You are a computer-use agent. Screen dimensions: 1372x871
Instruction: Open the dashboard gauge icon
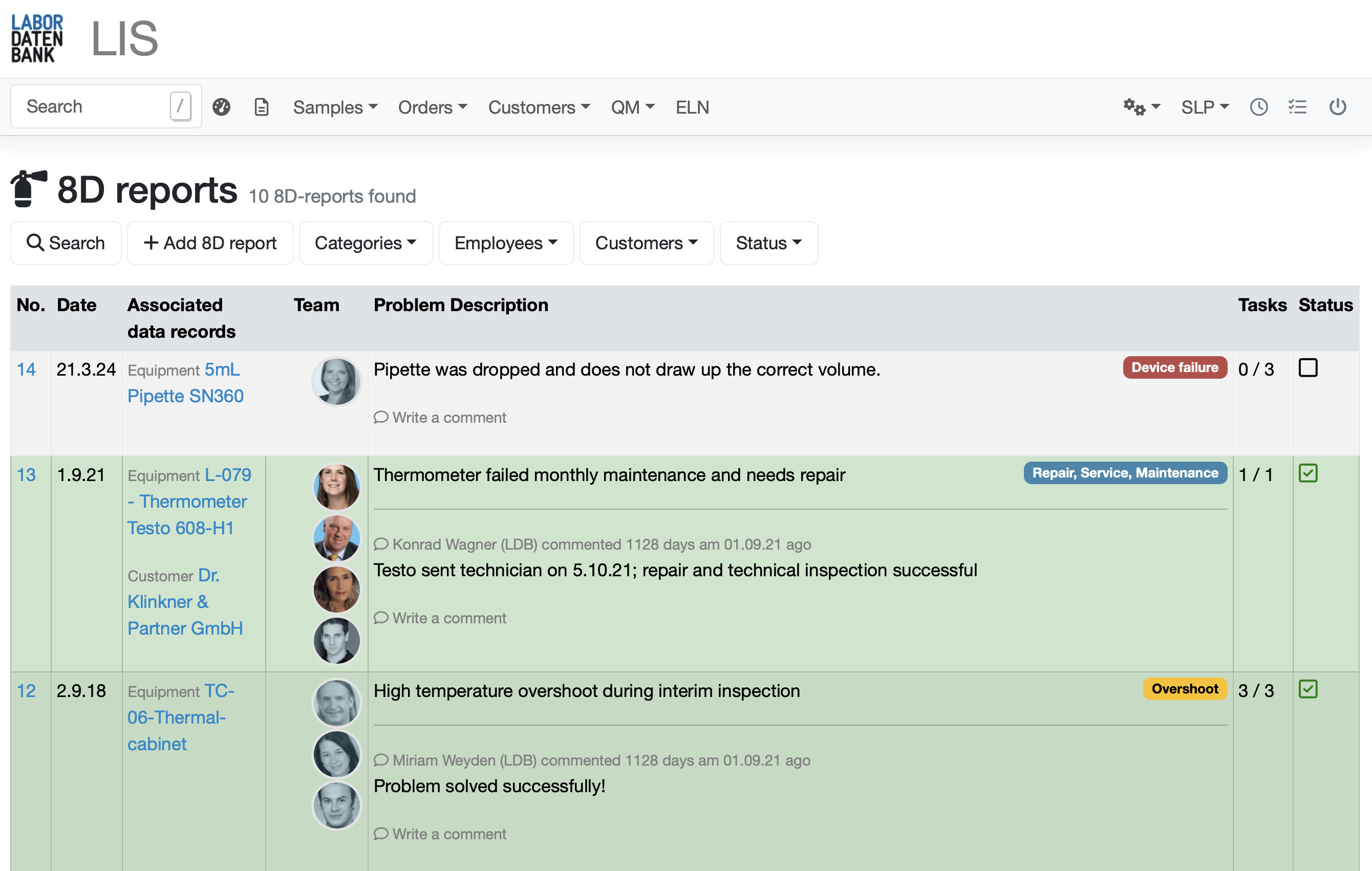point(221,106)
